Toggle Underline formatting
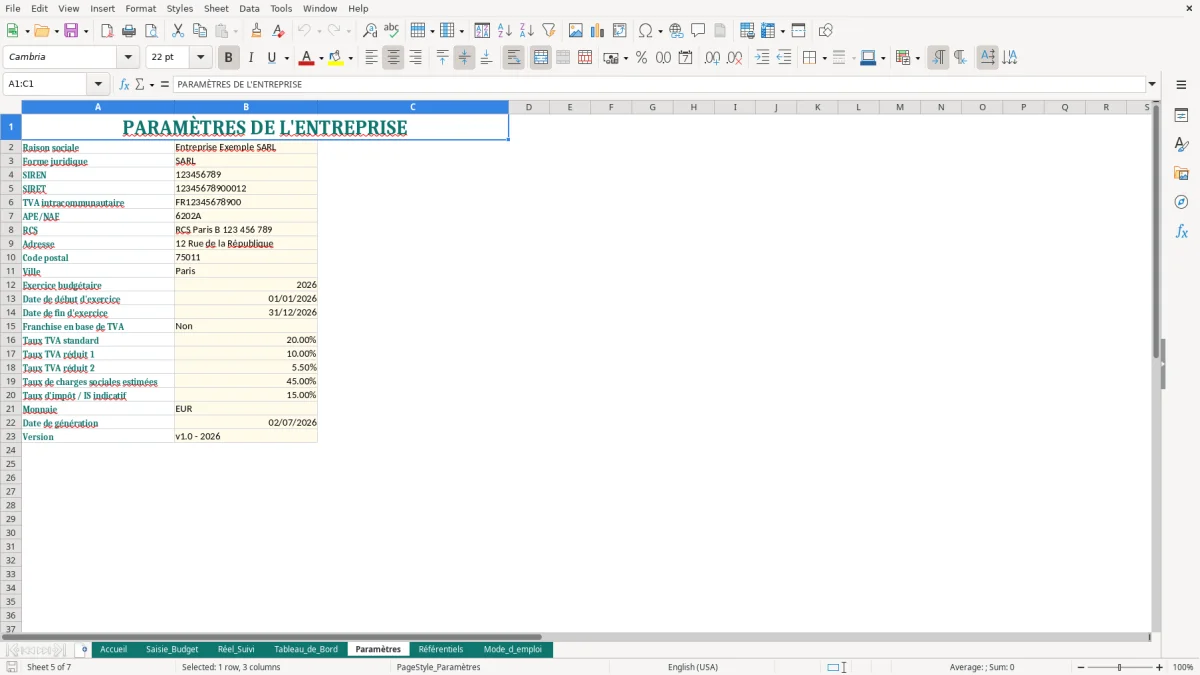This screenshot has width=1200, height=675. click(x=271, y=58)
